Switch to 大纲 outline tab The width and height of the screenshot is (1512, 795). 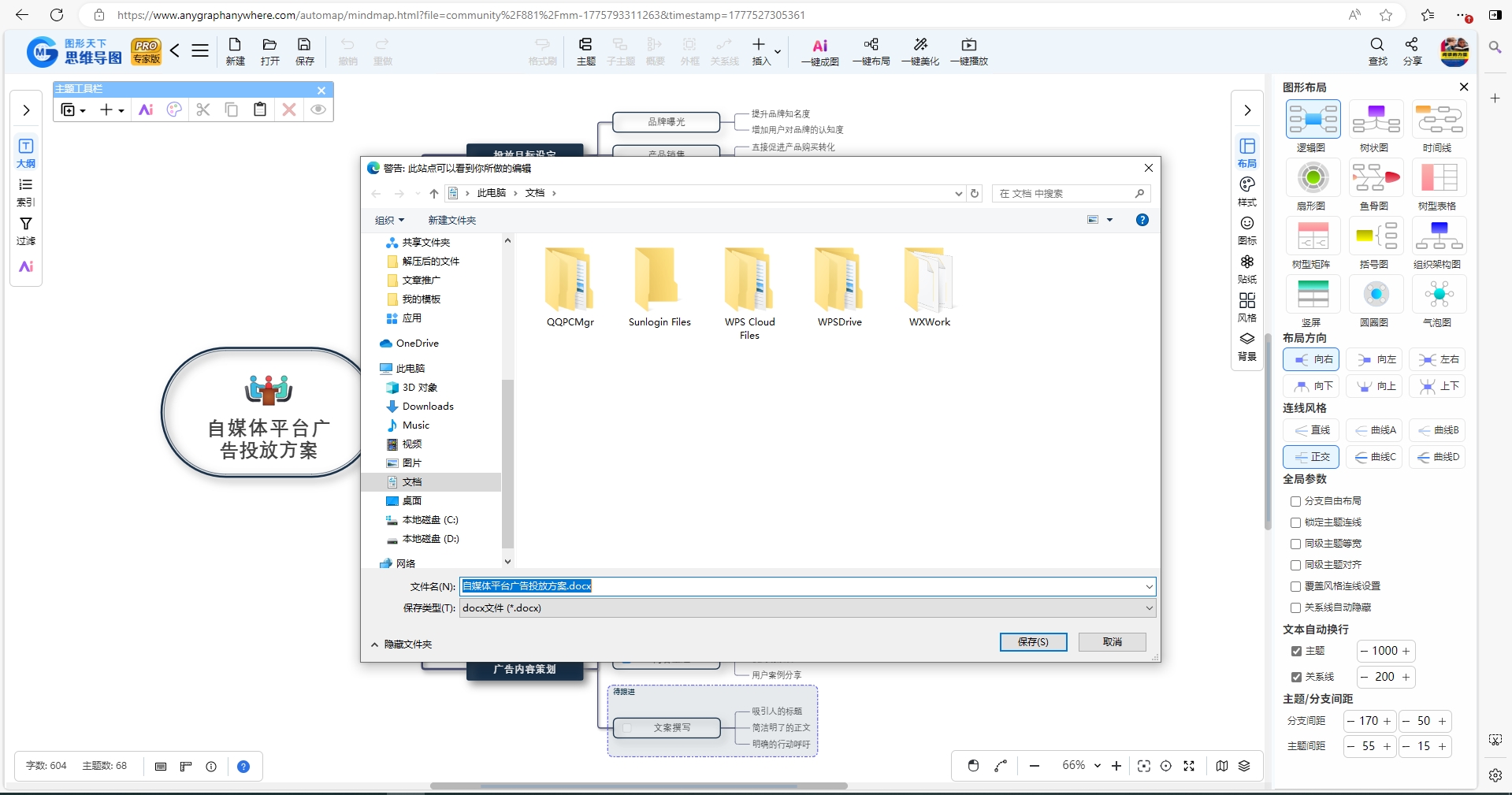click(x=26, y=153)
